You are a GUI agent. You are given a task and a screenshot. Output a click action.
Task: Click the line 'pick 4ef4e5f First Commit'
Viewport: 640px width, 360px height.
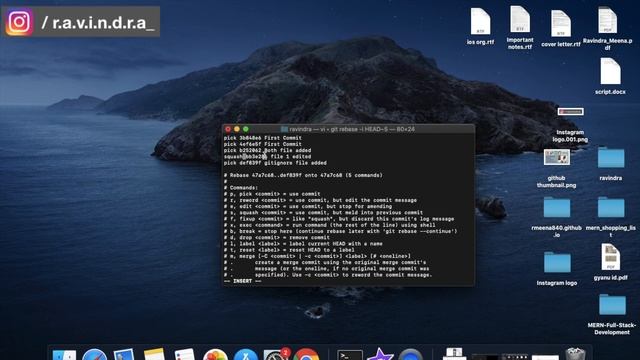pyautogui.click(x=262, y=144)
